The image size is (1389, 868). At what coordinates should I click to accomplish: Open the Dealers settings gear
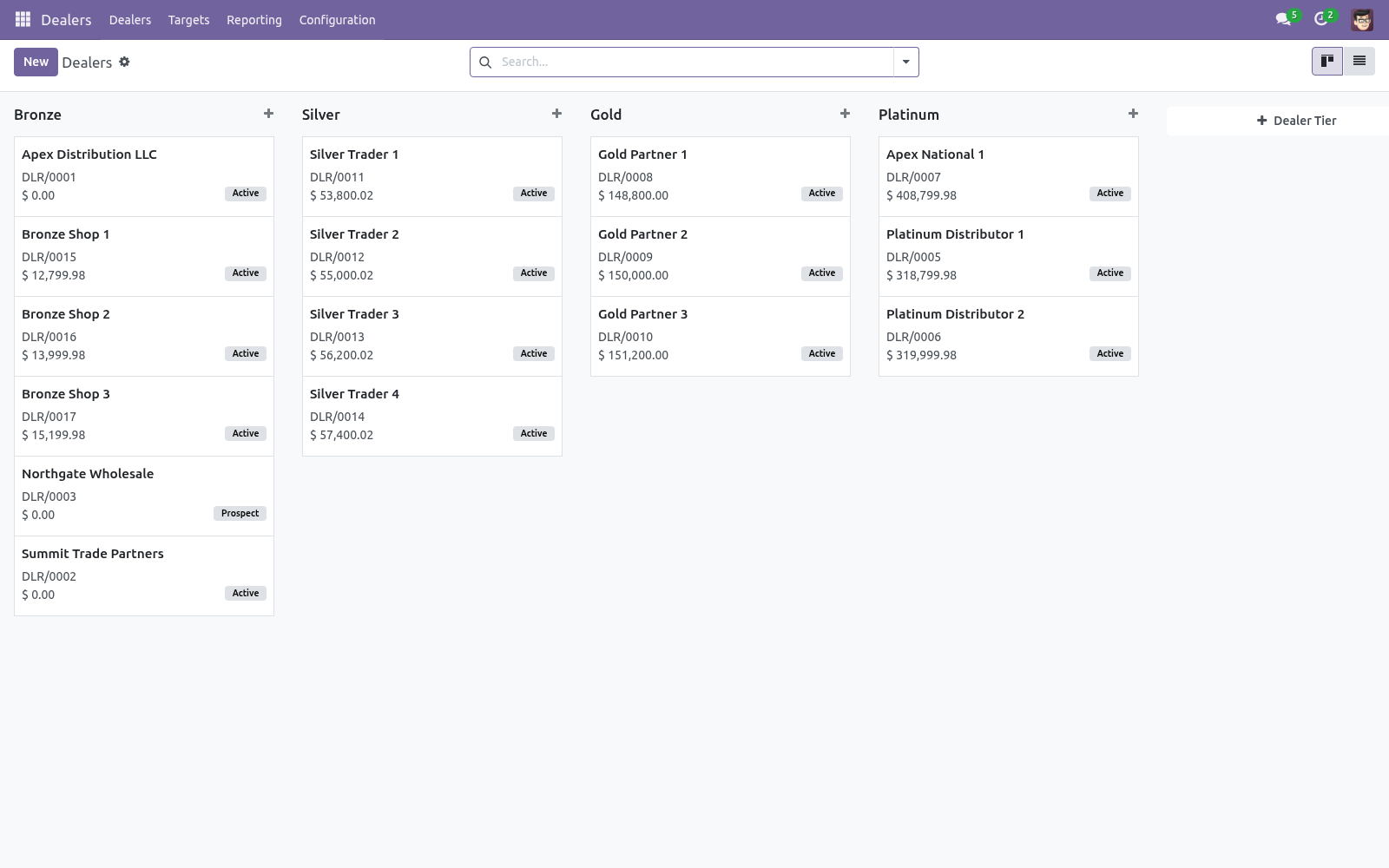pyautogui.click(x=124, y=62)
